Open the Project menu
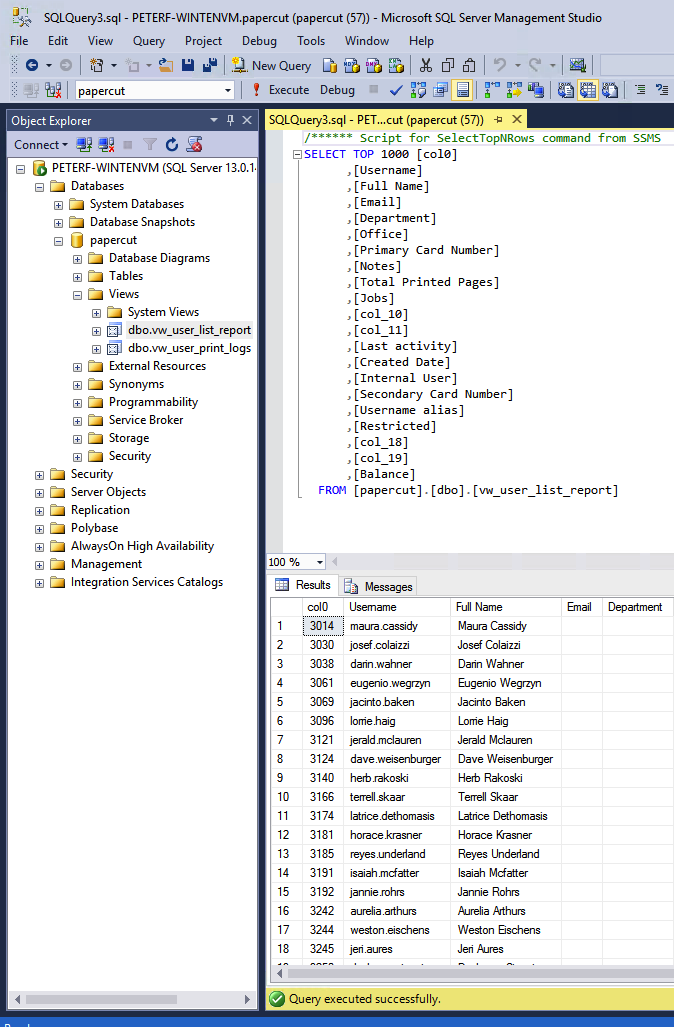Image resolution: width=674 pixels, height=1027 pixels. 203,41
